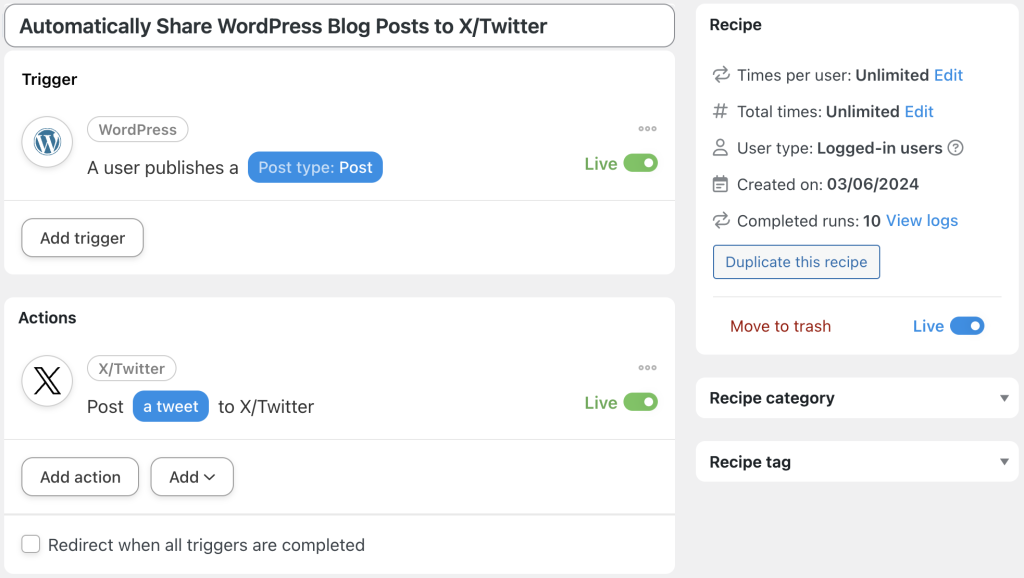Click the Duplicate this recipe button
The height and width of the screenshot is (578, 1024).
click(796, 261)
